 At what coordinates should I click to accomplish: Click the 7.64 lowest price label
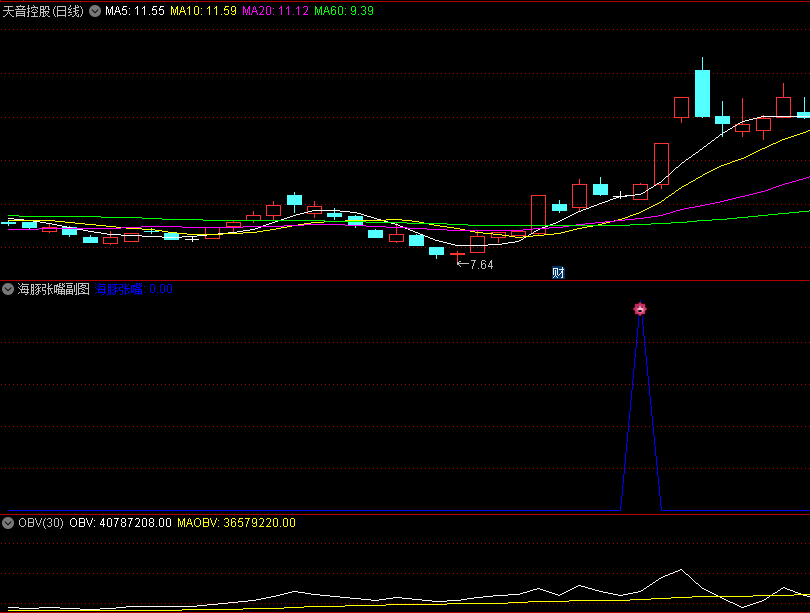coord(481,264)
